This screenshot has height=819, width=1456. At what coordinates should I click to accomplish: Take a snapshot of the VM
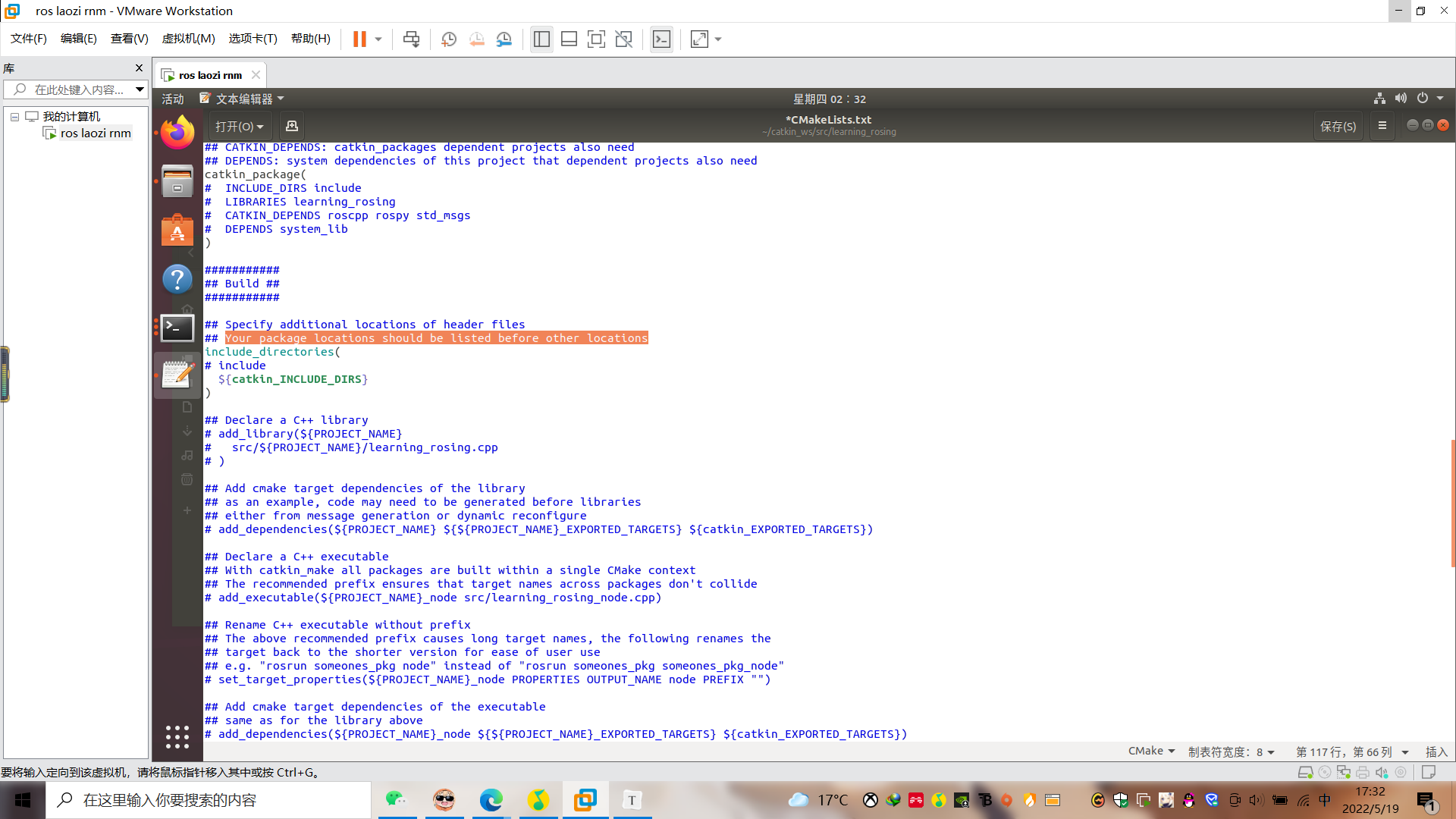click(x=449, y=39)
